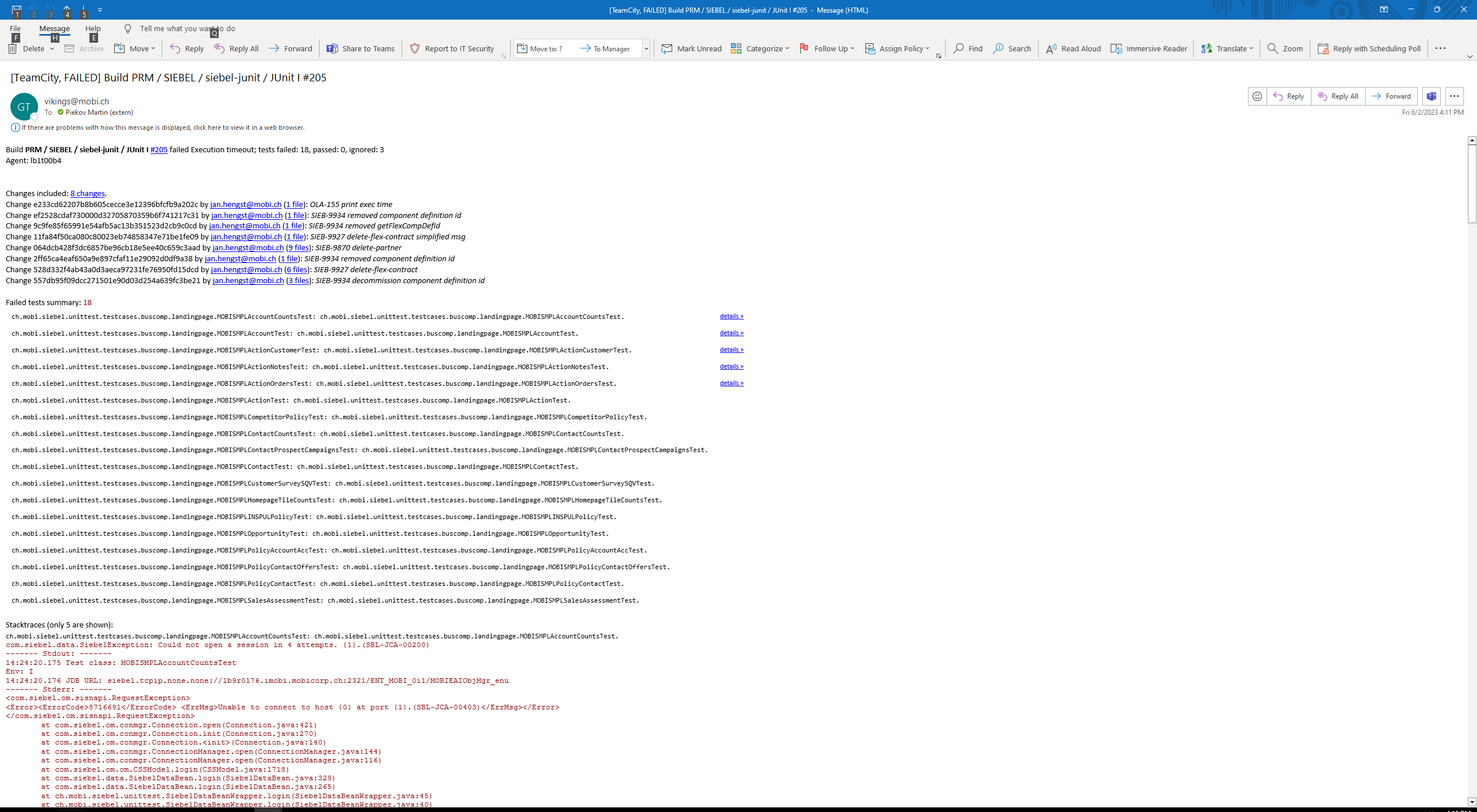The image size is (1477, 812).
Task: Apply the 'To Manager' quick step
Action: click(605, 48)
